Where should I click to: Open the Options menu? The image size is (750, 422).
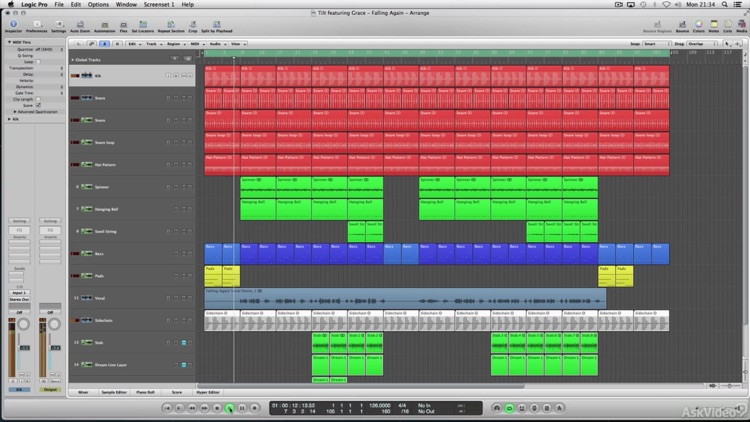tap(98, 4)
